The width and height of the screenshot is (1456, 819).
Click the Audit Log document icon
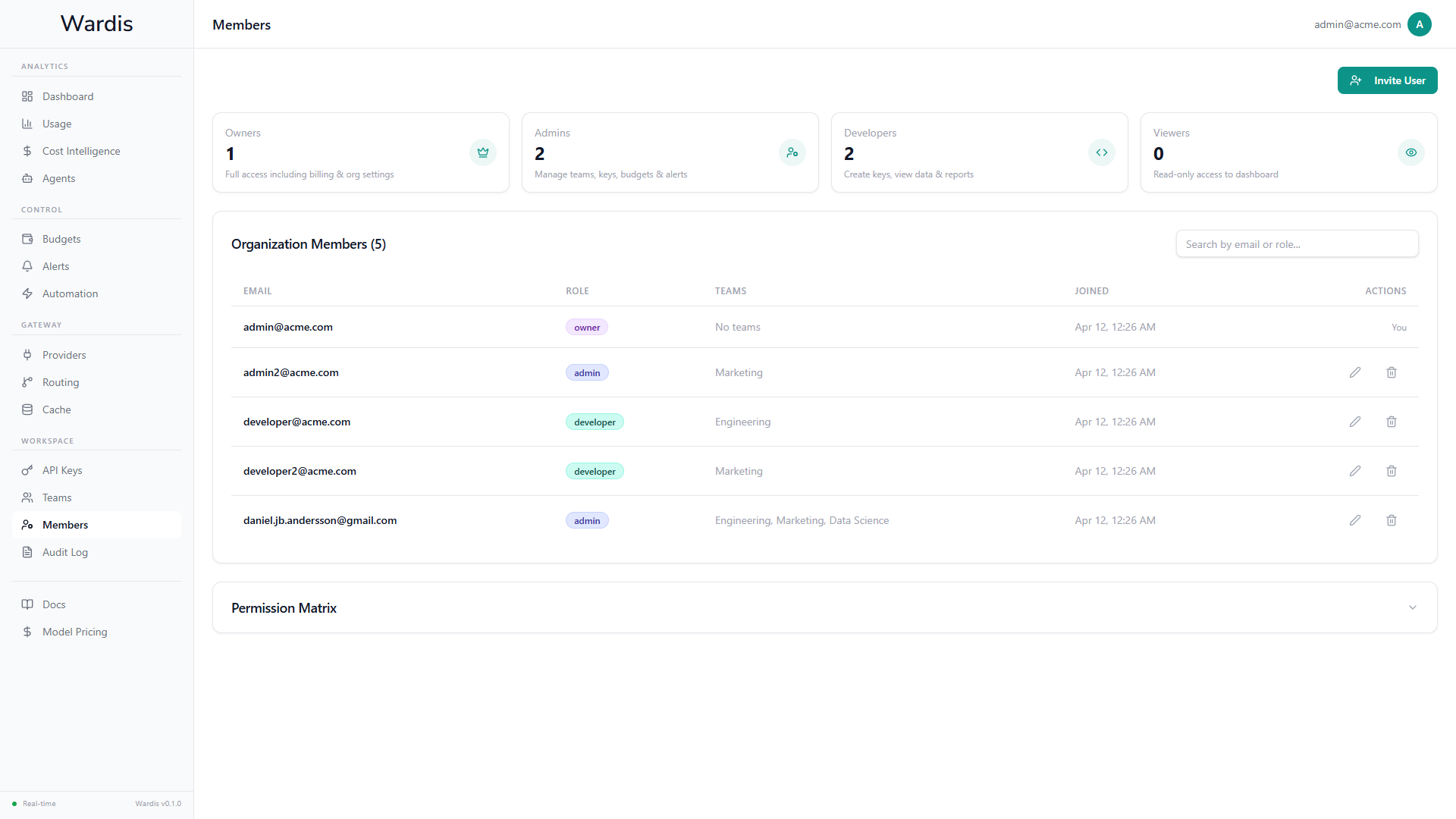[x=27, y=552]
